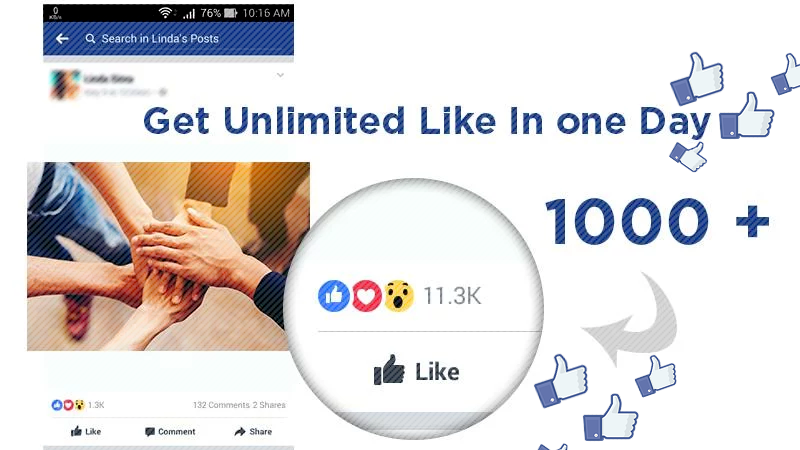Click the small wow reaction emoji
The image size is (800, 450).
point(80,405)
